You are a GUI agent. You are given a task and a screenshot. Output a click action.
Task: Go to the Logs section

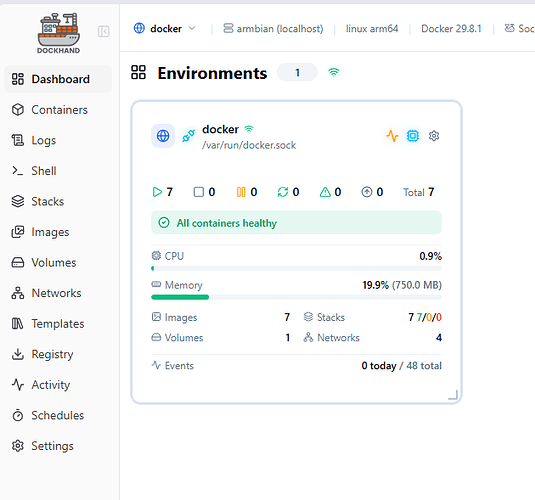coord(58,140)
